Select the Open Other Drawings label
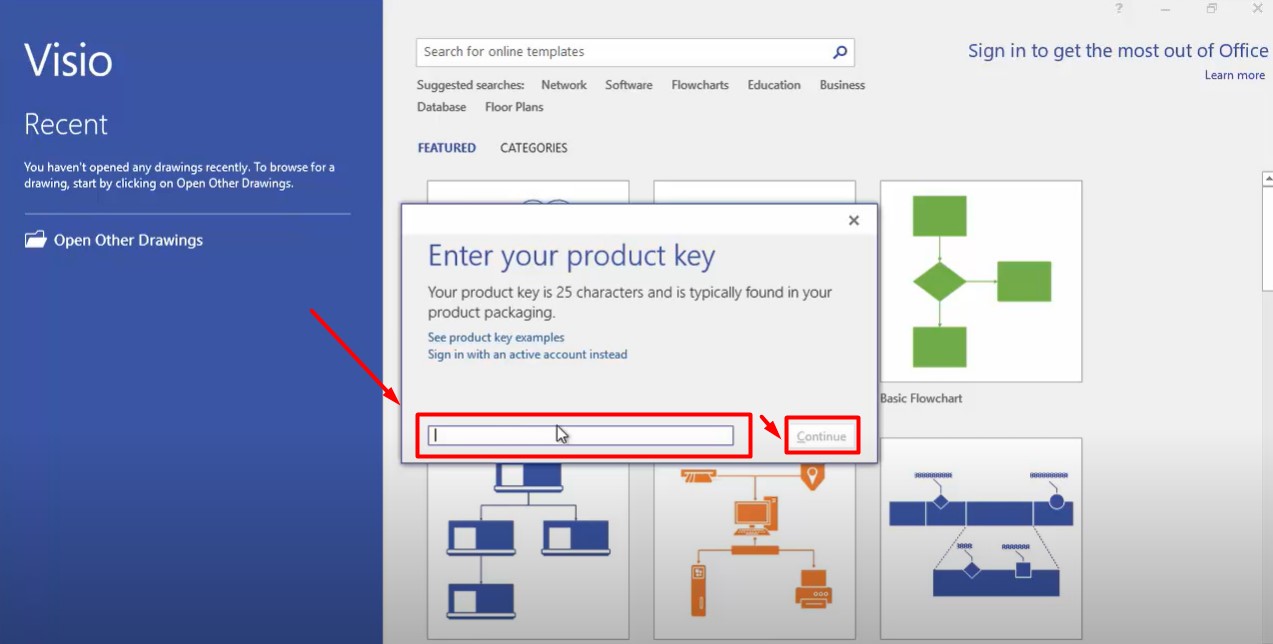 point(128,240)
